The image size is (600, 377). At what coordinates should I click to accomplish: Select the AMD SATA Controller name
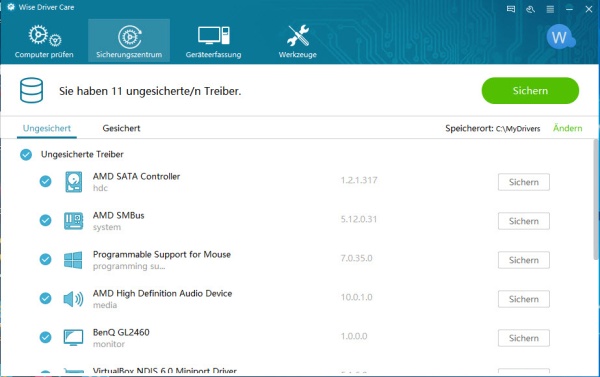[136, 176]
